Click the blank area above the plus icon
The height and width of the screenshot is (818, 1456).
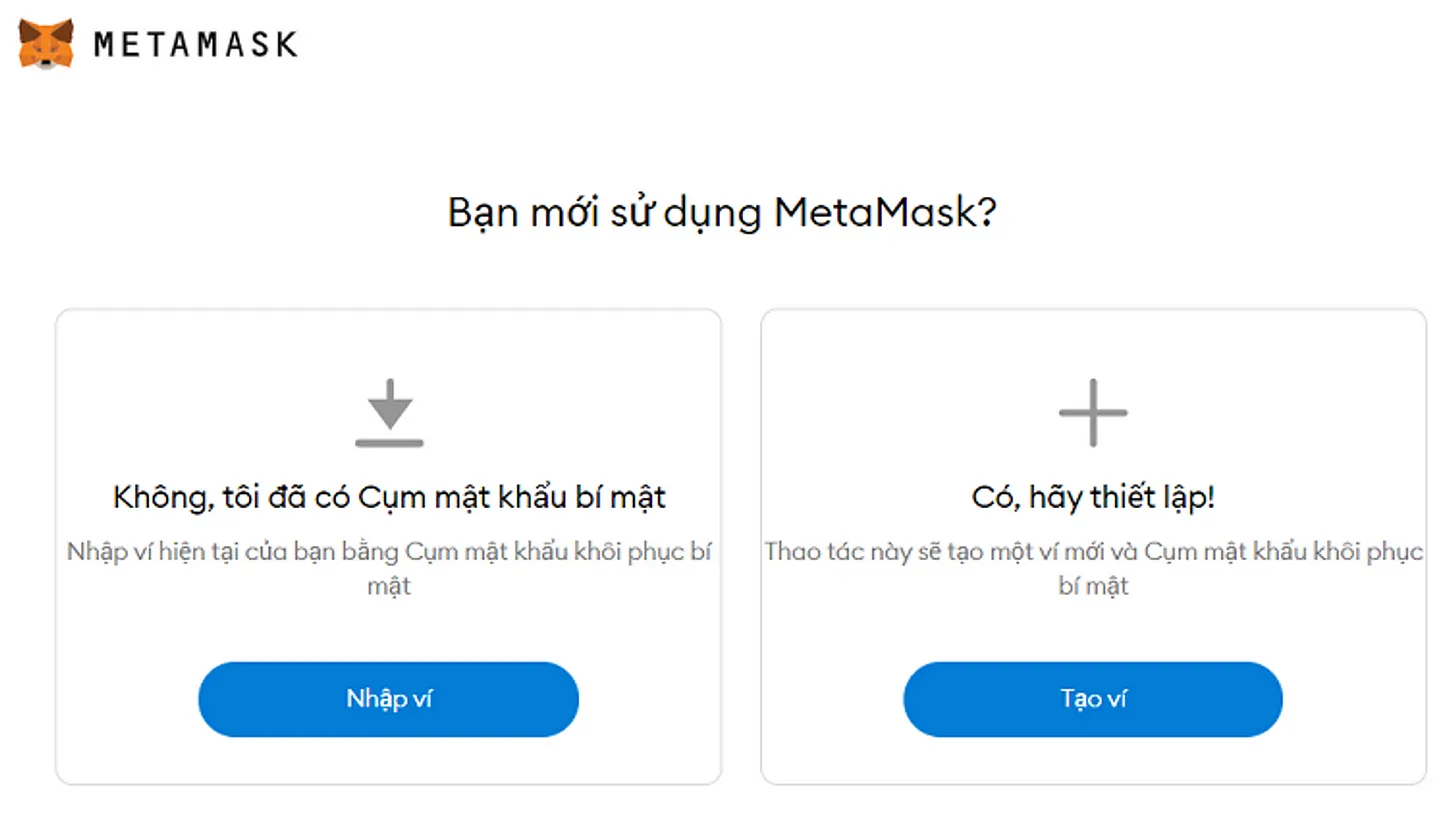[x=1093, y=345]
